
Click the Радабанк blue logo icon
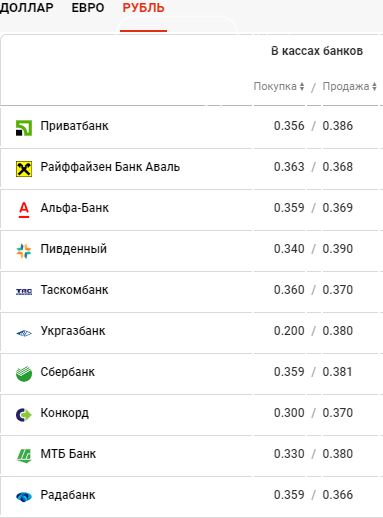[x=24, y=497]
